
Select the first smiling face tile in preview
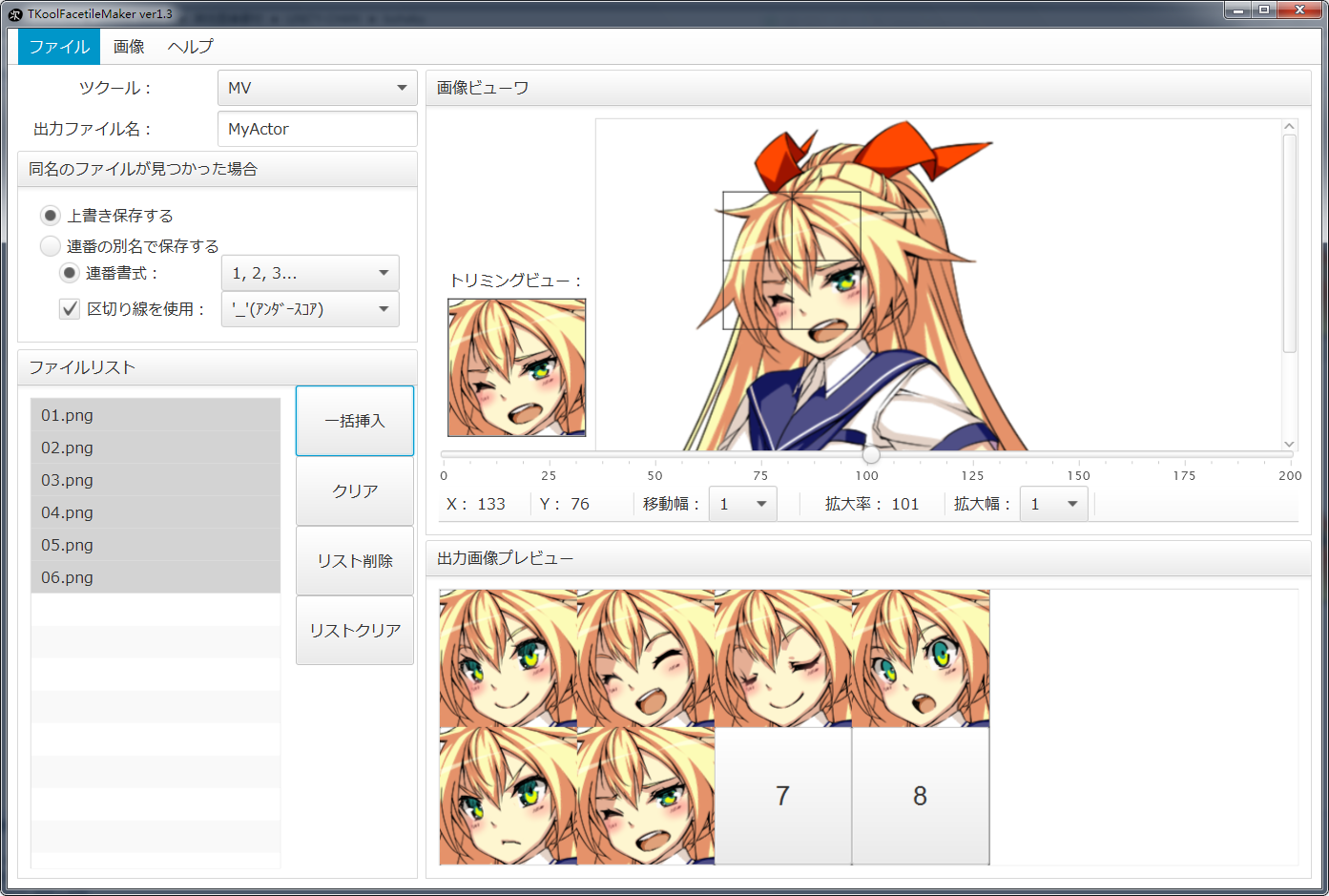509,658
